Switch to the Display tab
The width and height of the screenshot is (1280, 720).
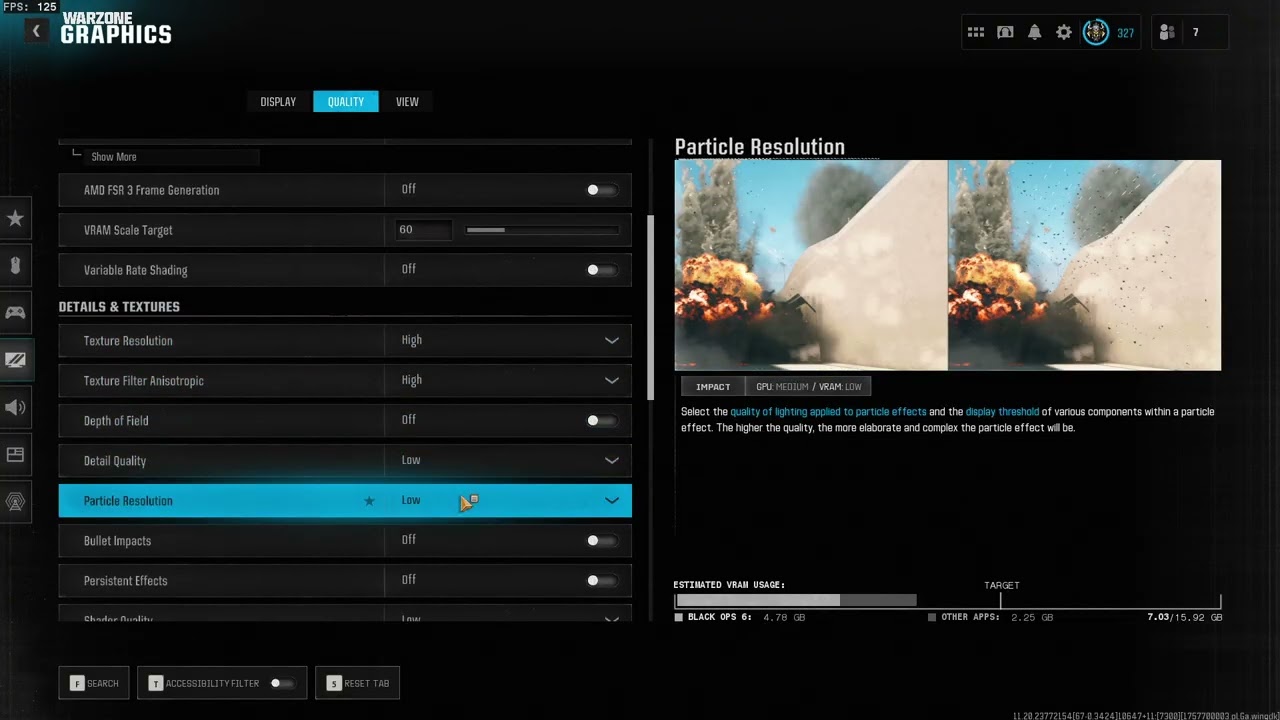tap(278, 102)
